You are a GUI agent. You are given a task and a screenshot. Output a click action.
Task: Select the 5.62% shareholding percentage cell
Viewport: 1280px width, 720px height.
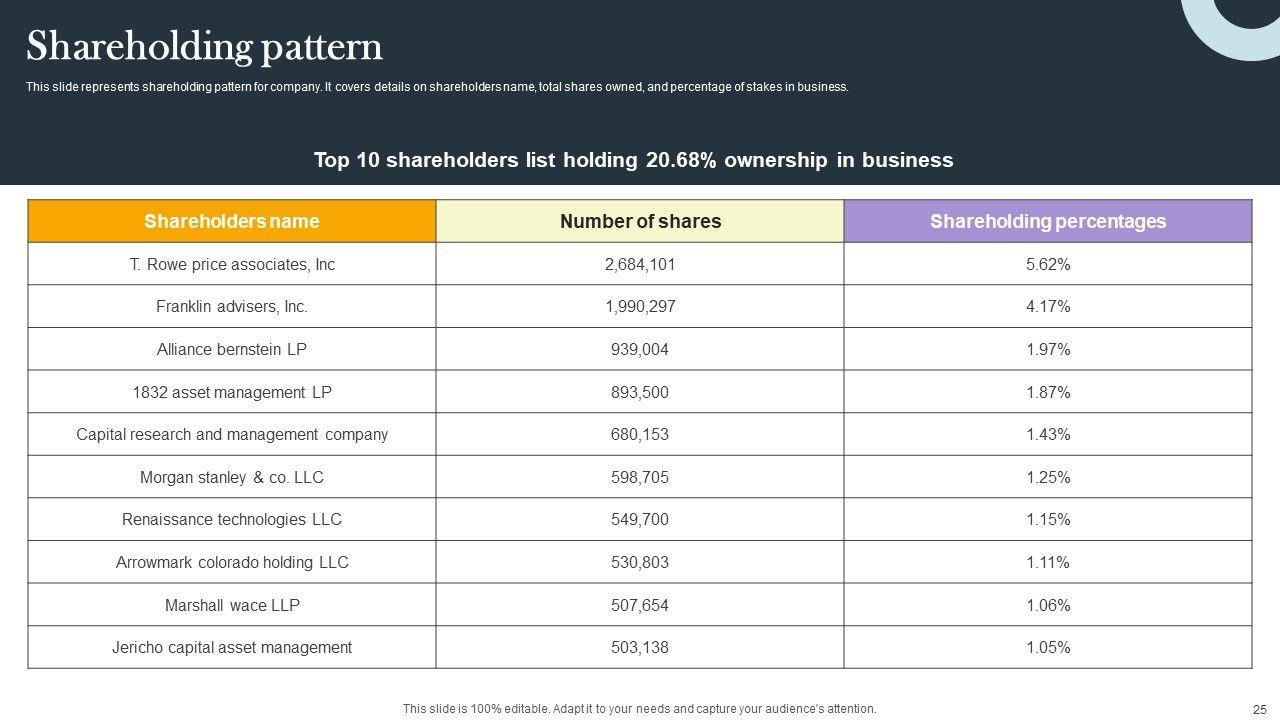click(x=1048, y=264)
